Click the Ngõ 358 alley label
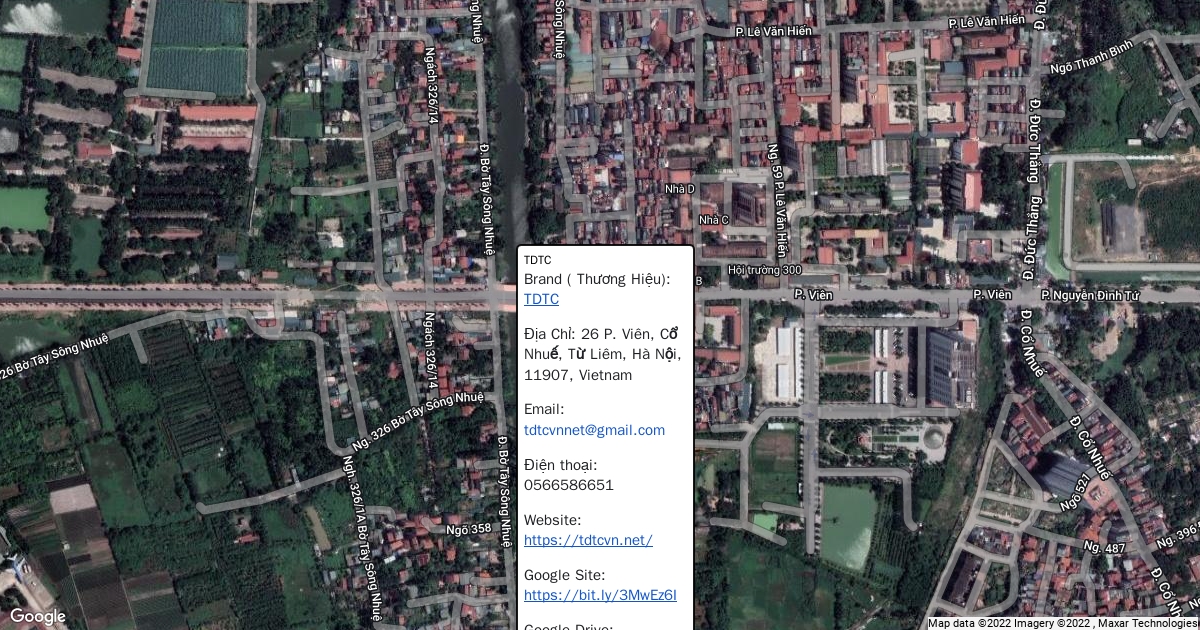Image resolution: width=1200 pixels, height=630 pixels. click(468, 529)
